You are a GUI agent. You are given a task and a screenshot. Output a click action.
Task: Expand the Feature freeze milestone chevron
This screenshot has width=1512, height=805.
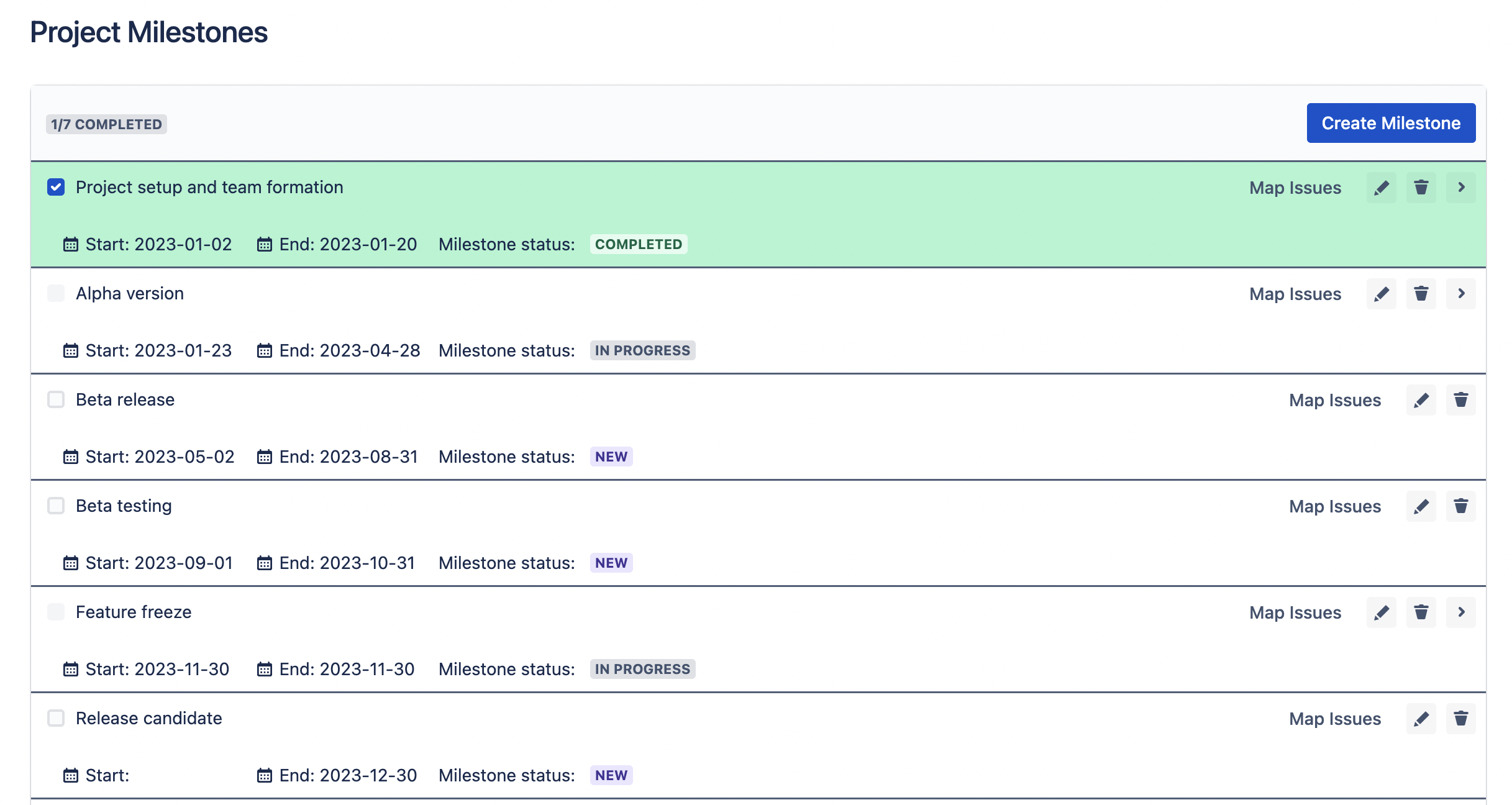point(1460,612)
